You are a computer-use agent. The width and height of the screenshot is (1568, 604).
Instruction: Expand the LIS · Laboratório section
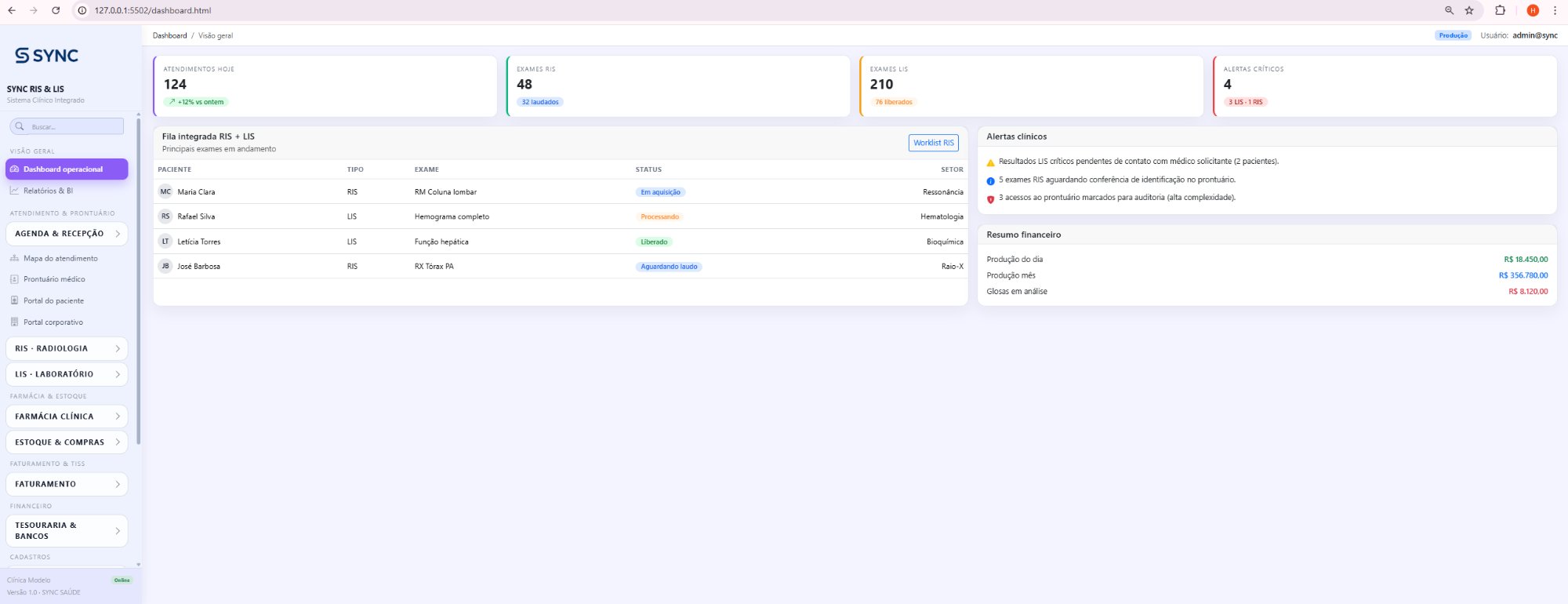point(67,374)
